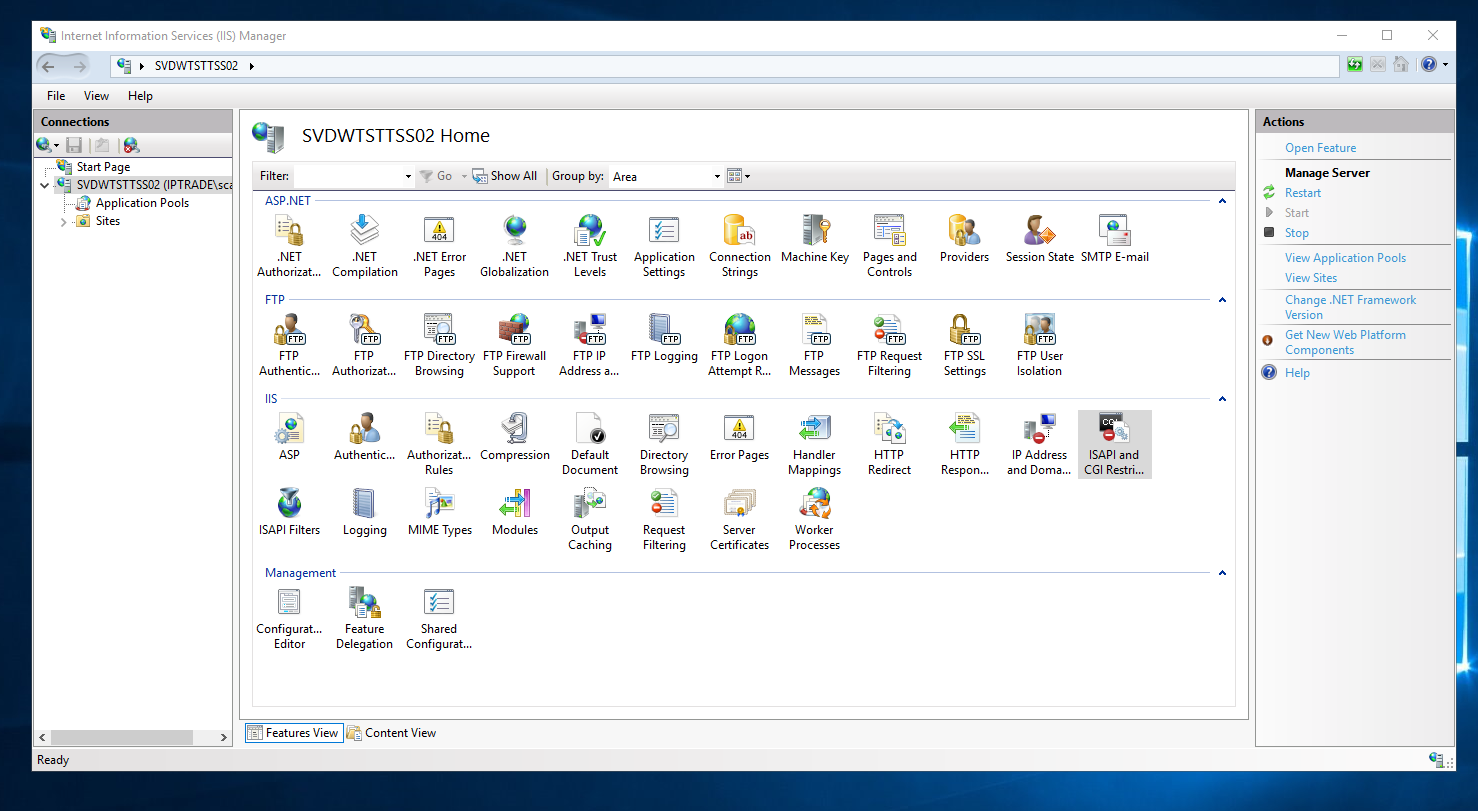Open the Filter box dropdown arrow
The image size is (1478, 811).
pyautogui.click(x=408, y=177)
